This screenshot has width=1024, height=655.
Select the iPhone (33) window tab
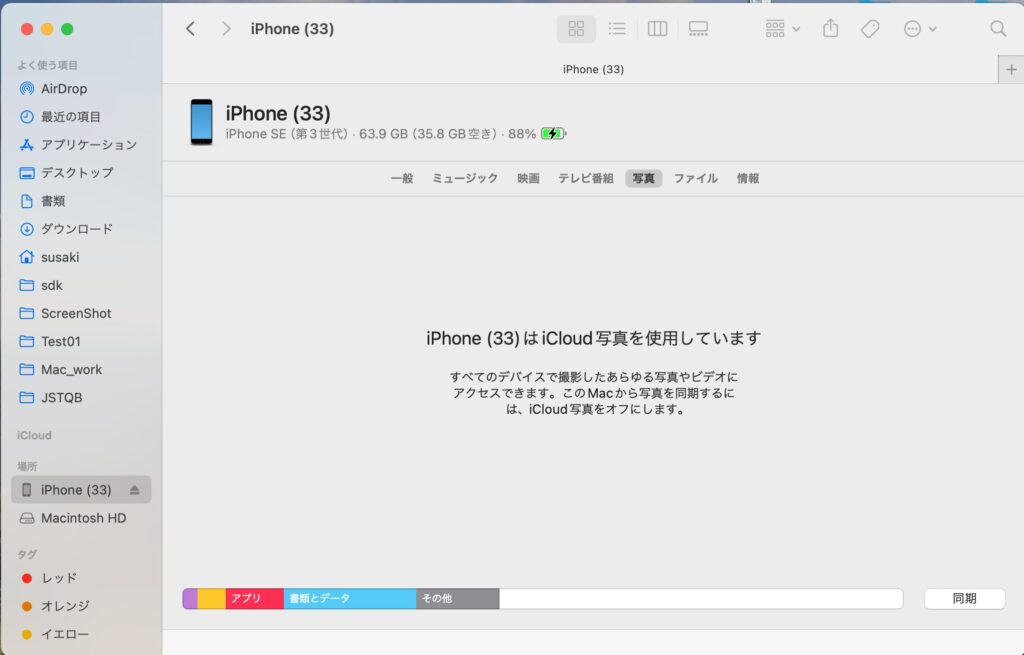pos(593,69)
